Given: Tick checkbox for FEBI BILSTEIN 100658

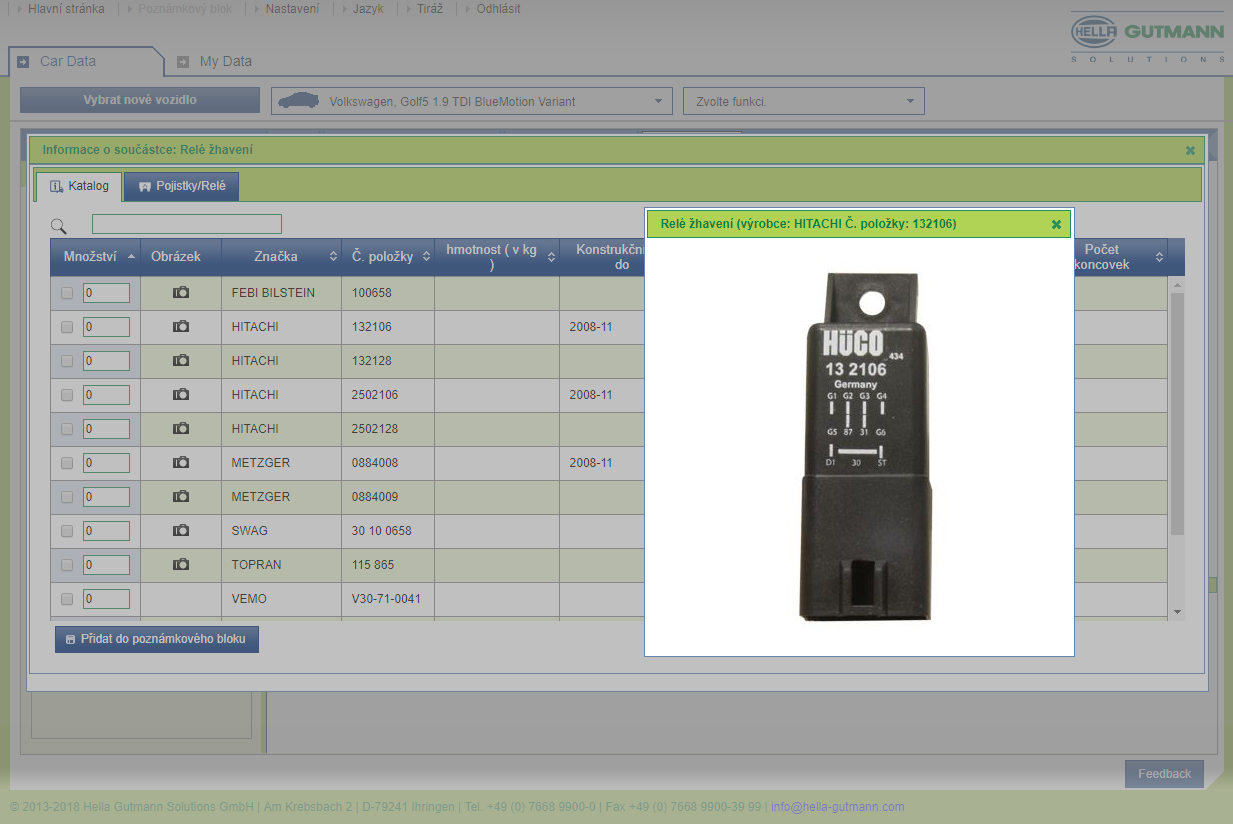Looking at the screenshot, I should coord(67,293).
